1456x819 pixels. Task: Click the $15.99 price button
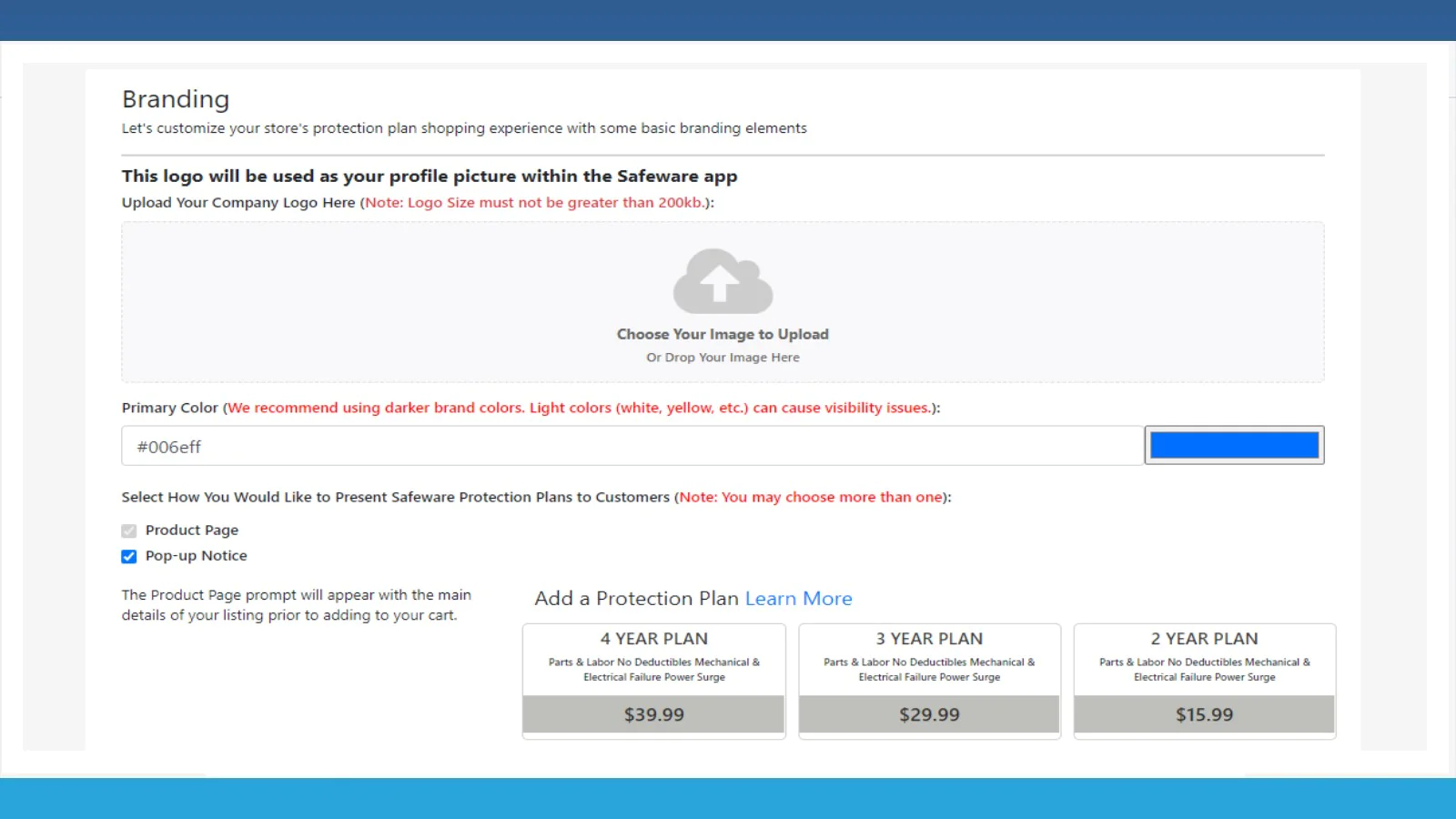tap(1204, 714)
